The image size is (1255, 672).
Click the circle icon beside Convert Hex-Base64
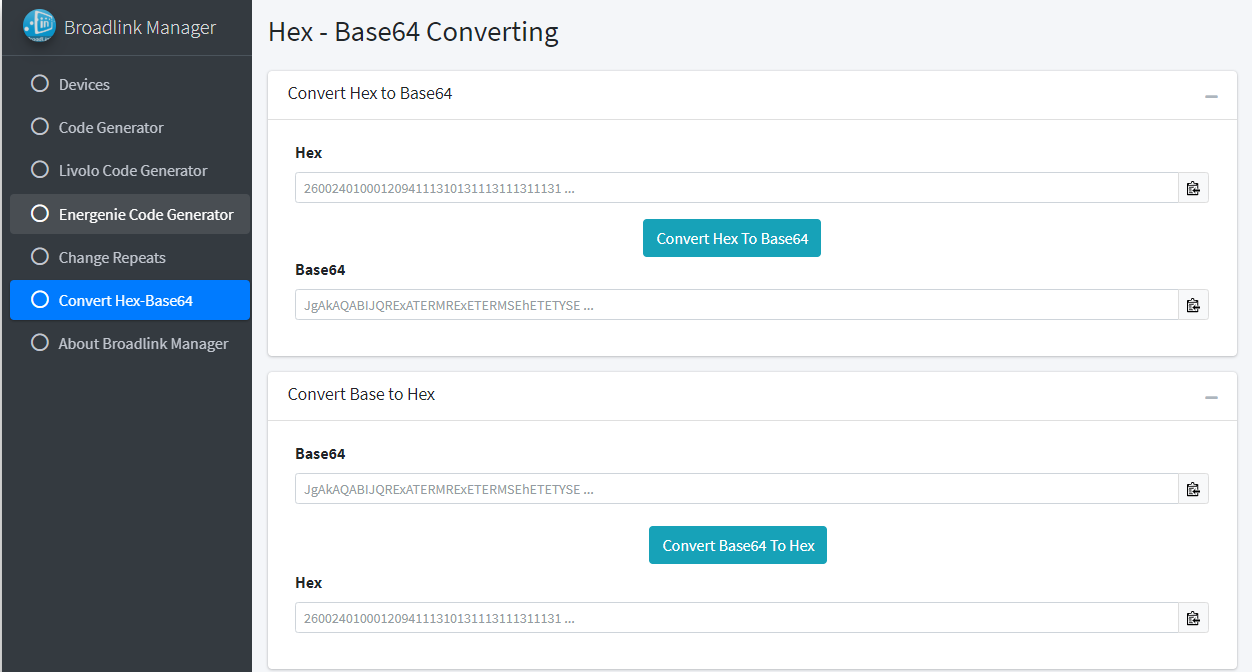point(40,300)
